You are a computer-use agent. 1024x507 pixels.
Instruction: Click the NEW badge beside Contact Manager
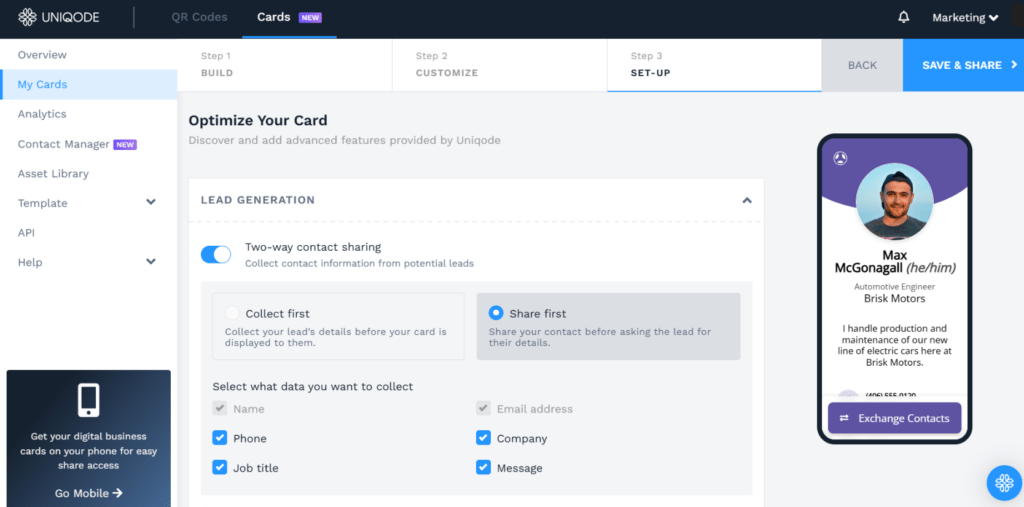[x=125, y=144]
